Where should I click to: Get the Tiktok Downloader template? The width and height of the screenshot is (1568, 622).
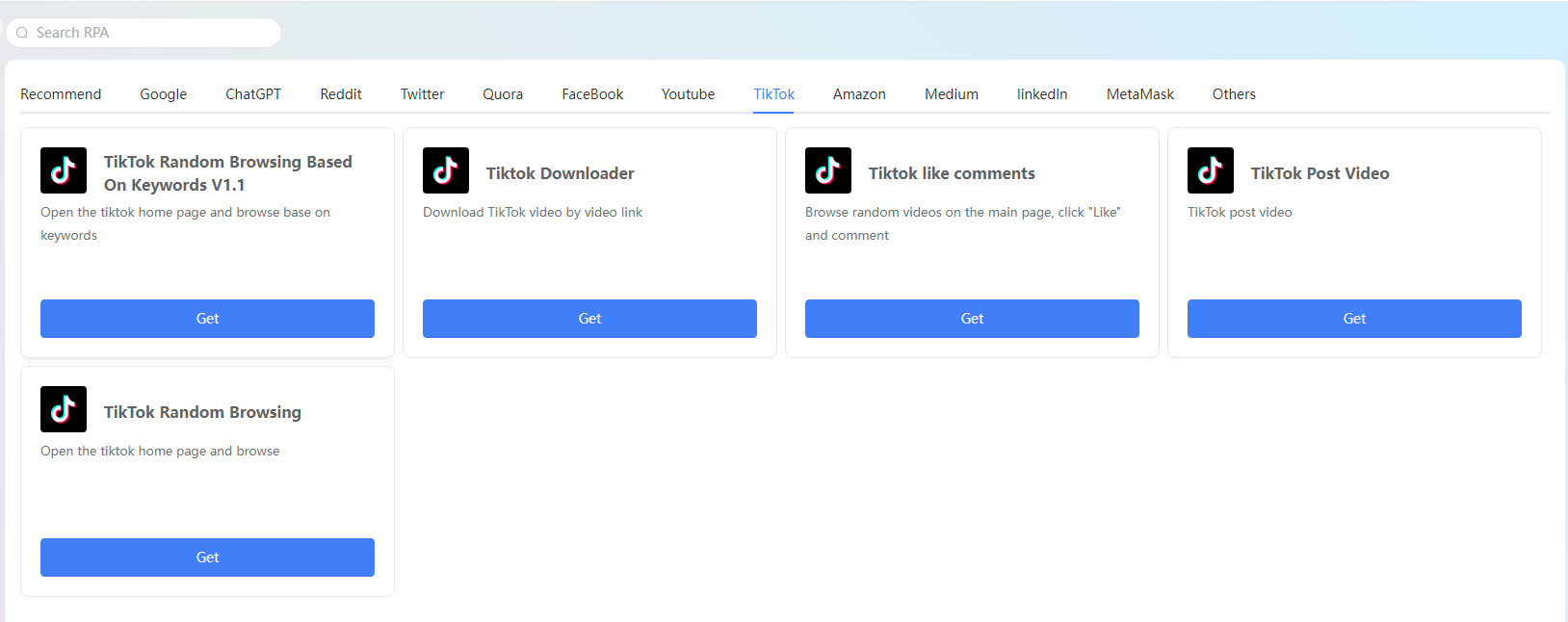(x=589, y=319)
